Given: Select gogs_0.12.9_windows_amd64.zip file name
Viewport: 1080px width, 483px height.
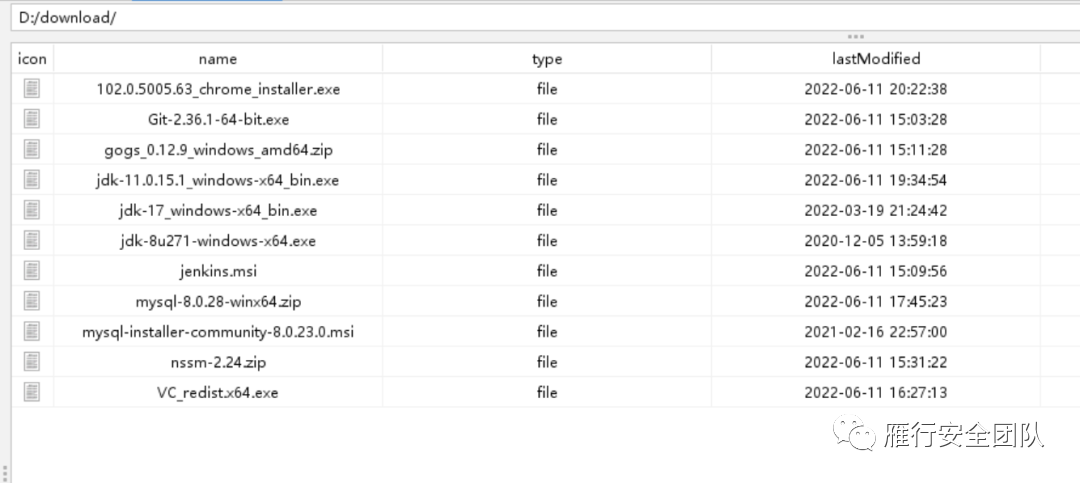Looking at the screenshot, I should click(x=218, y=150).
